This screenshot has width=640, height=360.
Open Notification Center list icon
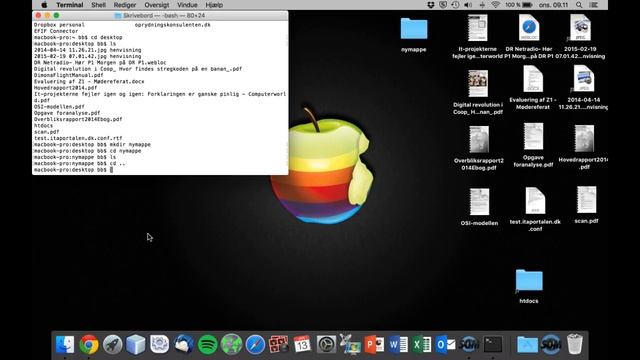(594, 5)
